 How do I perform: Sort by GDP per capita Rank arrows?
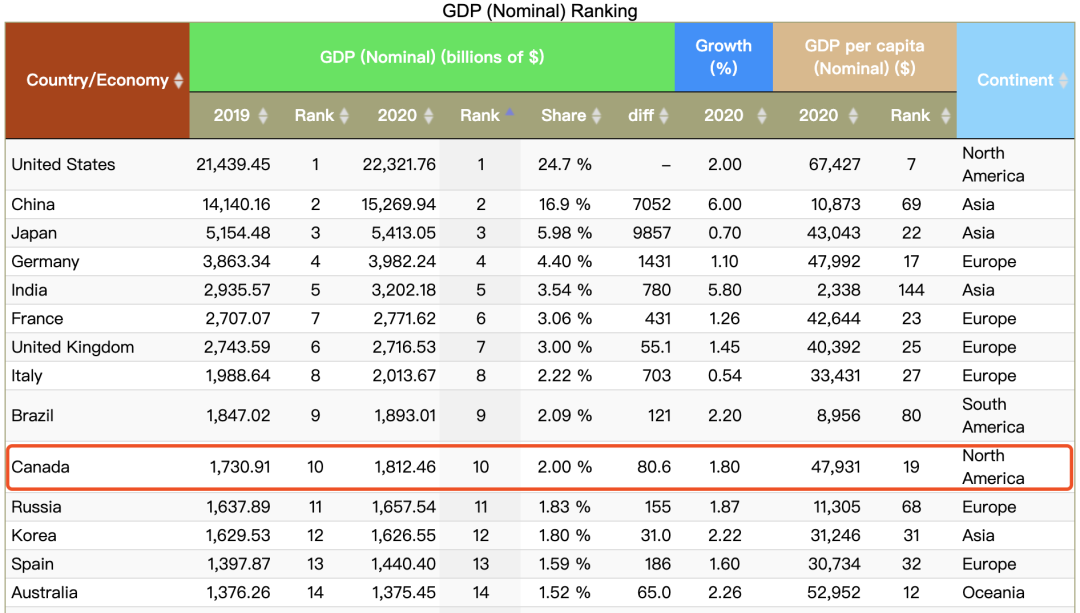946,116
